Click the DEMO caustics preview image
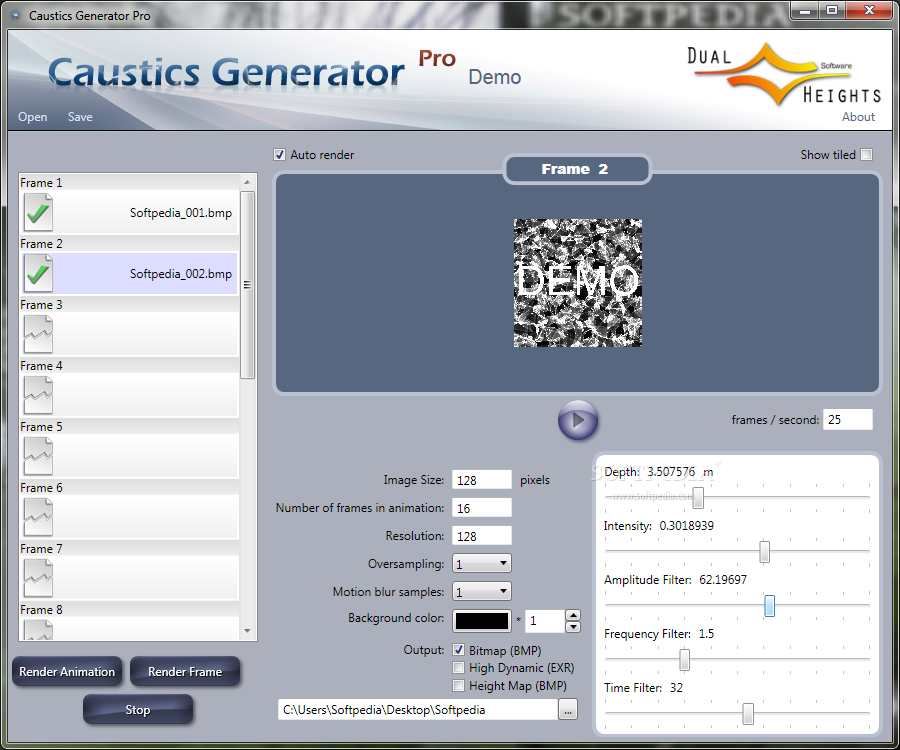Image resolution: width=900 pixels, height=750 pixels. 577,282
